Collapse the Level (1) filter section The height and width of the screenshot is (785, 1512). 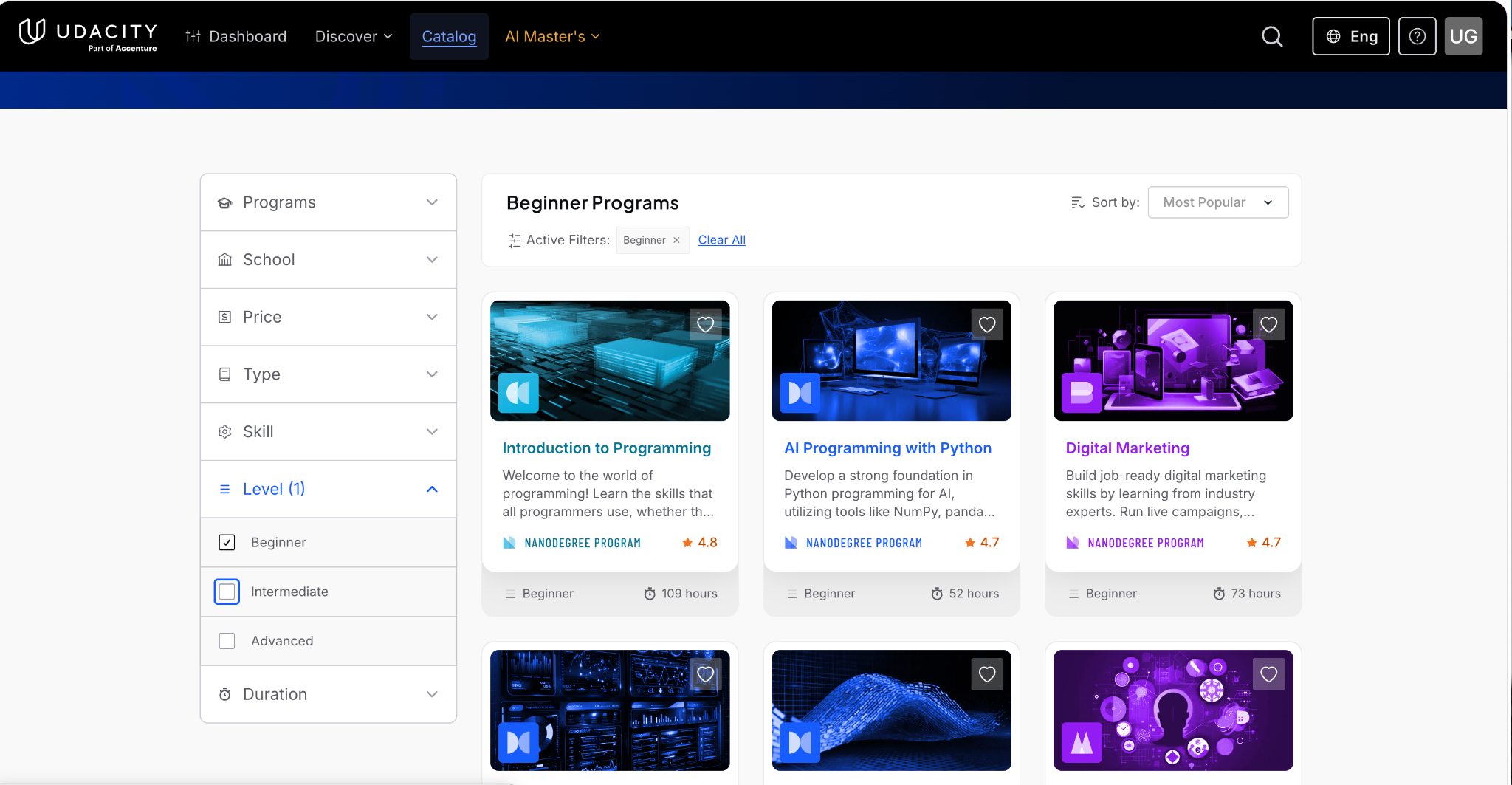tap(329, 489)
